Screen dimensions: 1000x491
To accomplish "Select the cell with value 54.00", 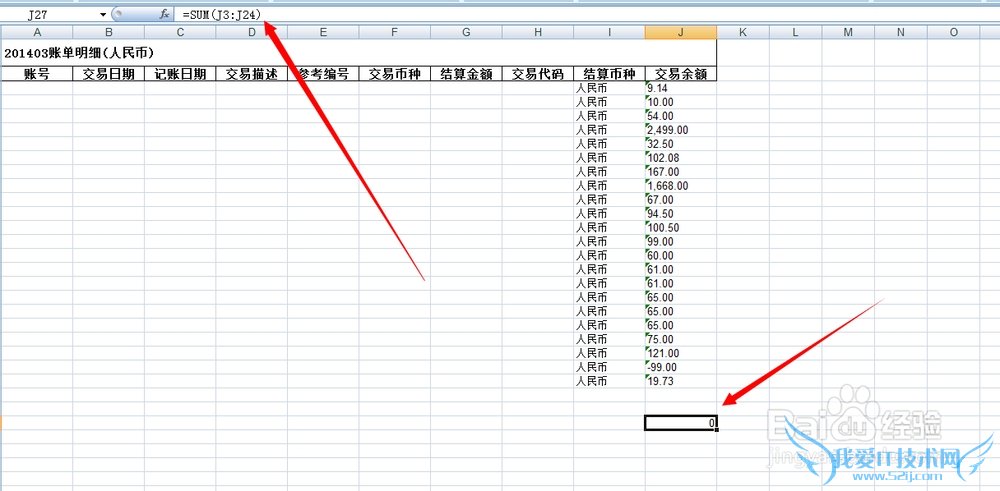I will tap(680, 116).
